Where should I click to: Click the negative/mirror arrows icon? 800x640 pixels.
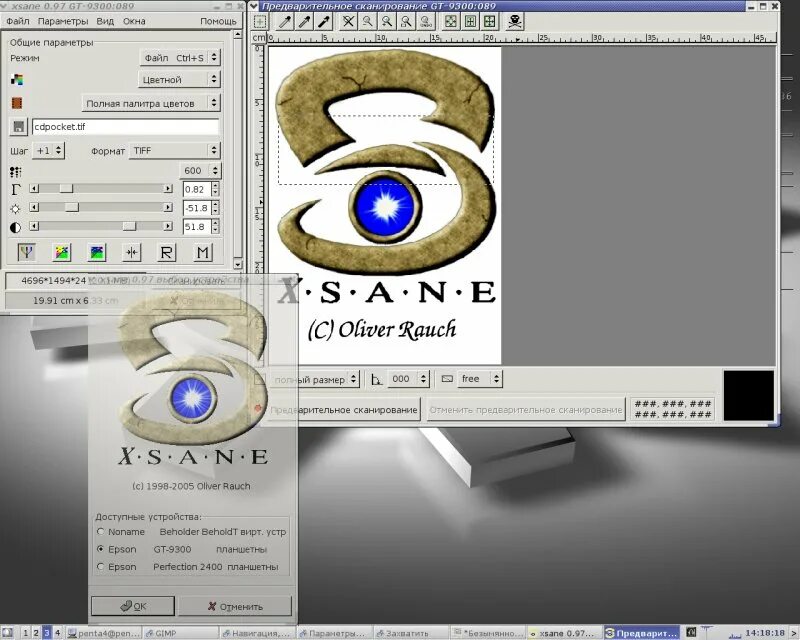(132, 252)
